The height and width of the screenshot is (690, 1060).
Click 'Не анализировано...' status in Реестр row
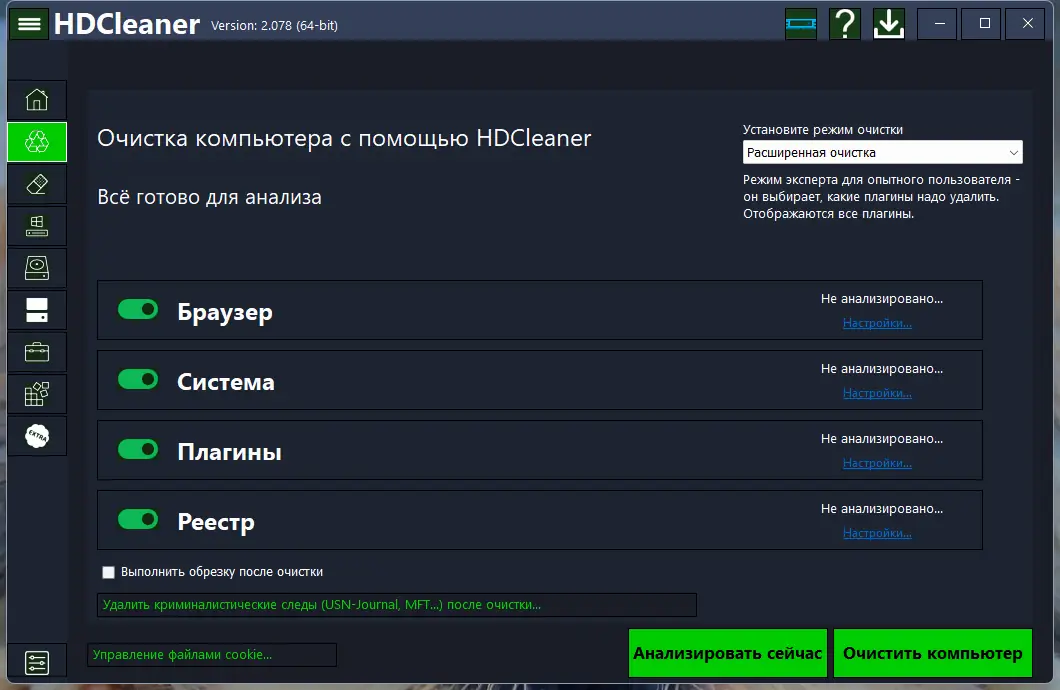pyautogui.click(x=882, y=509)
